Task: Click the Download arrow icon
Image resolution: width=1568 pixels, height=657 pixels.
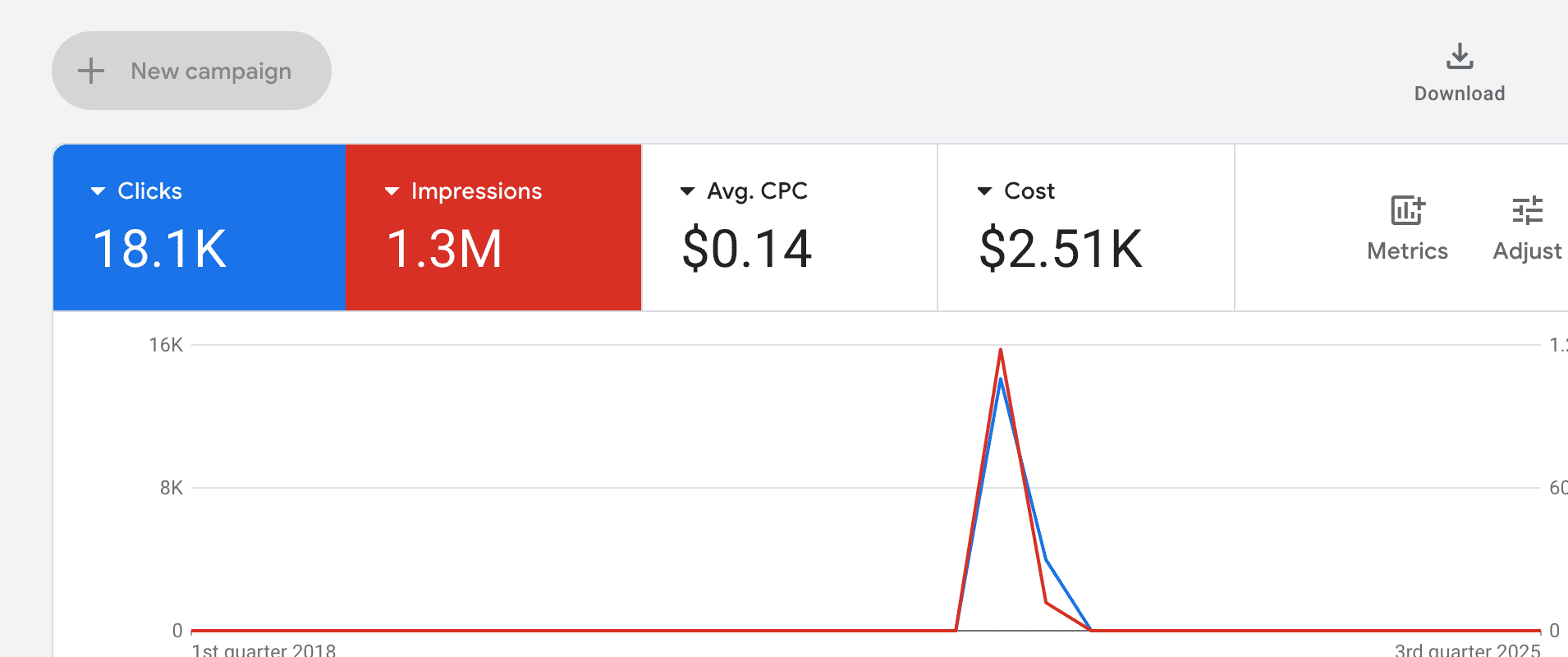Action: pyautogui.click(x=1460, y=57)
